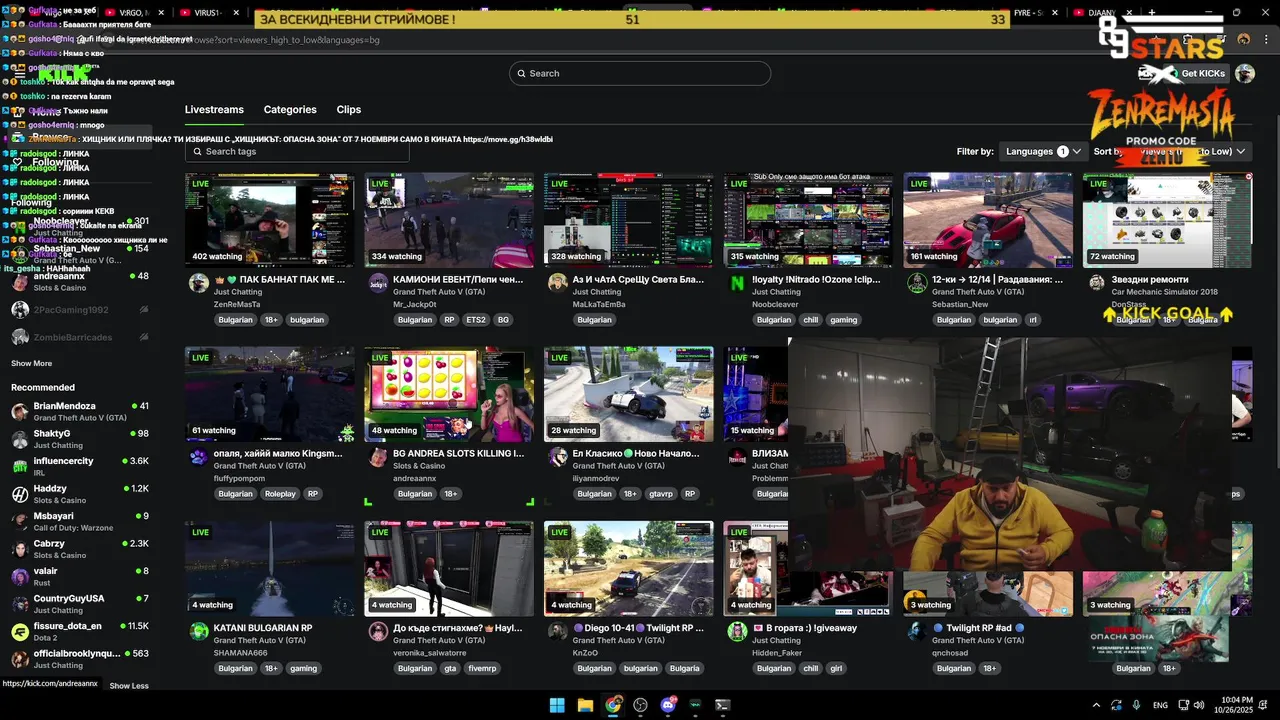Open a new browser tab
The image size is (1280, 720).
1152,13
